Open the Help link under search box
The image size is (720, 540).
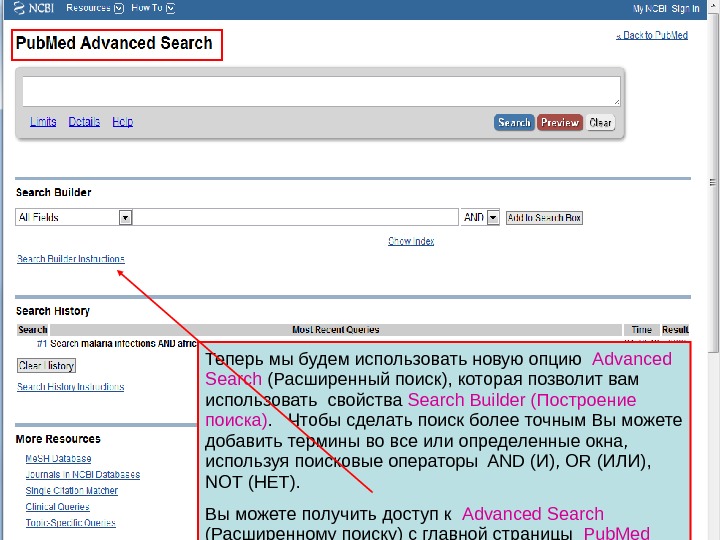(123, 122)
